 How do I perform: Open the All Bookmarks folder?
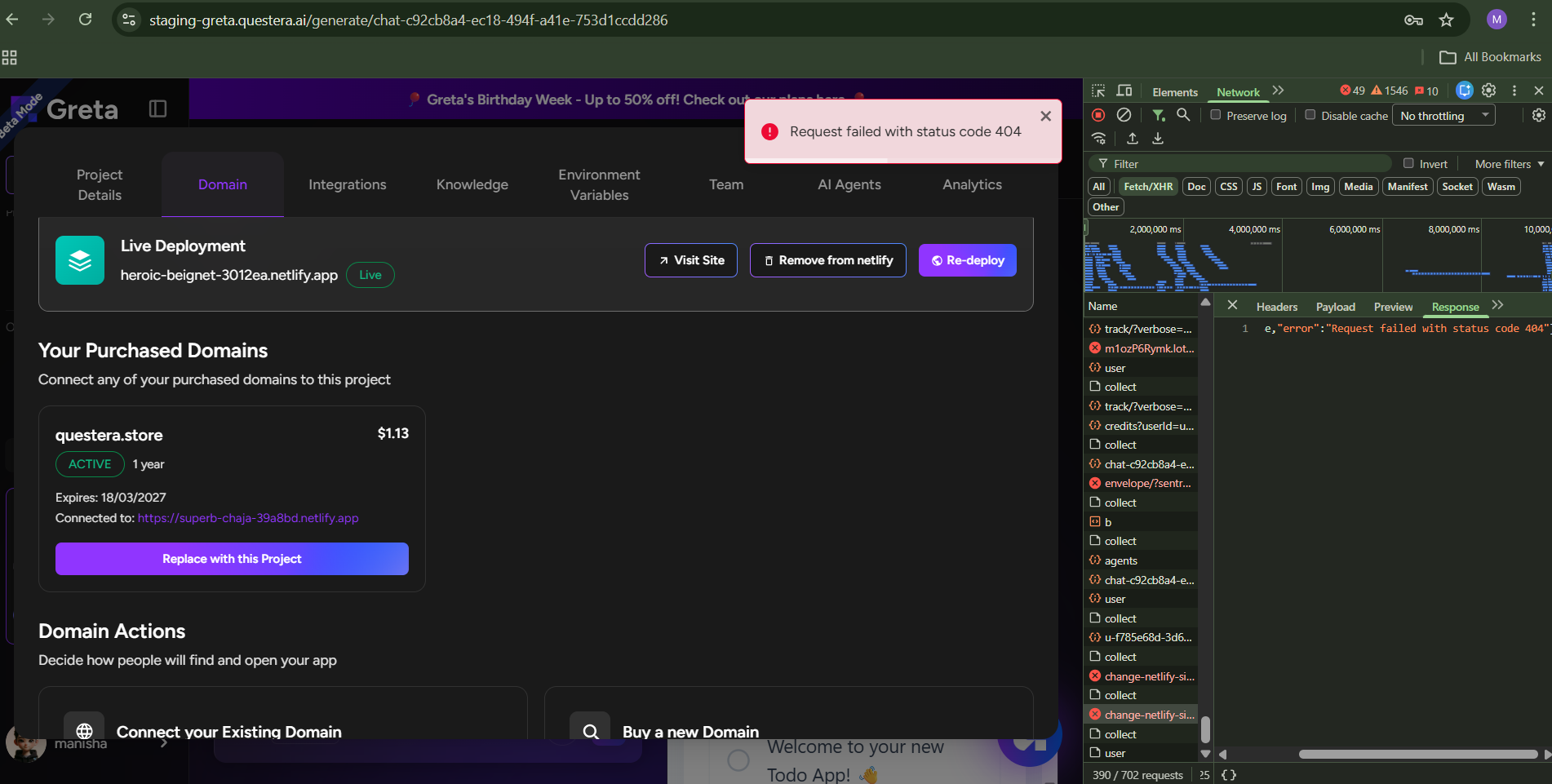coord(1490,57)
